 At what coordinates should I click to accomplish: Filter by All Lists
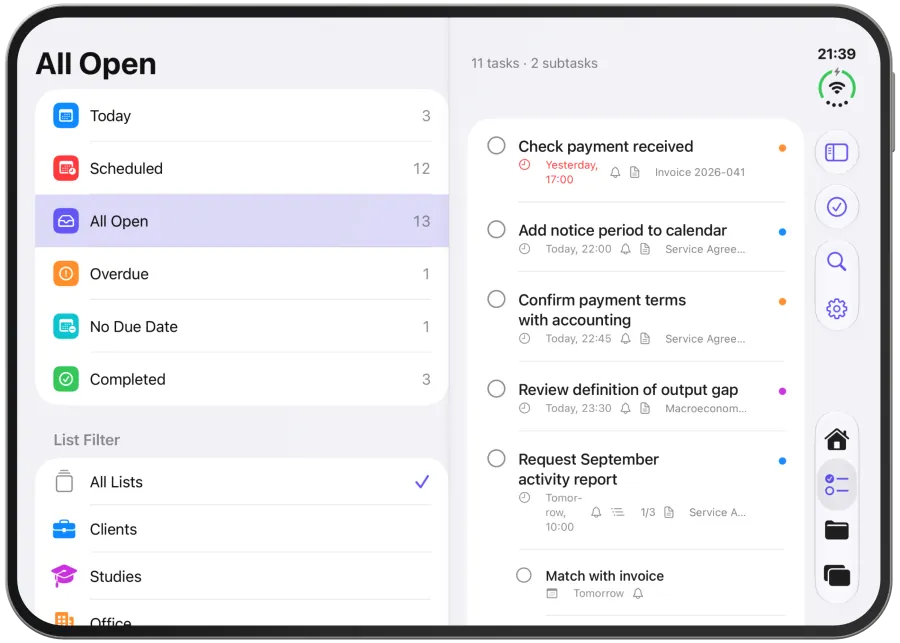(x=242, y=482)
